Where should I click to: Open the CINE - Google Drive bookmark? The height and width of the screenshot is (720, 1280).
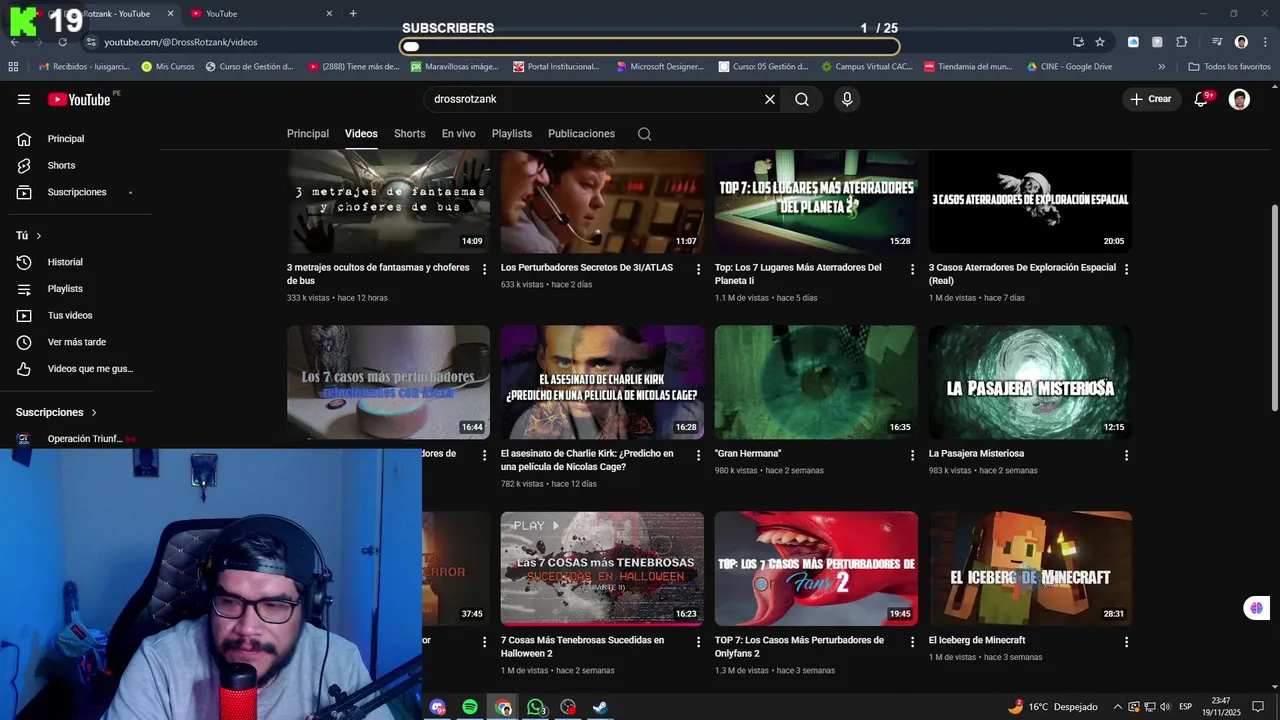coord(1069,67)
